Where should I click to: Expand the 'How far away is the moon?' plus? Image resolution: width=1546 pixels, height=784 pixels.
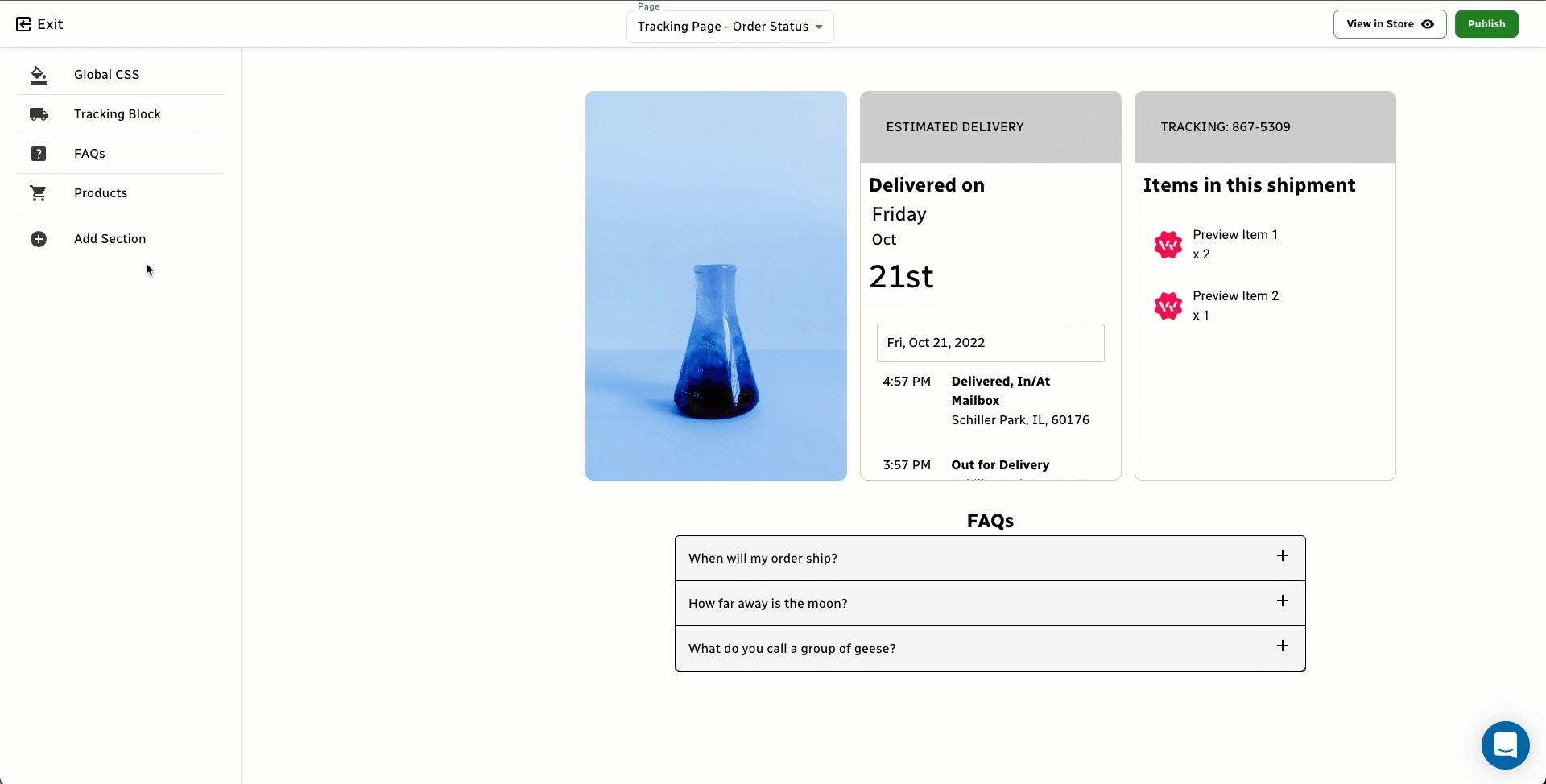1282,601
